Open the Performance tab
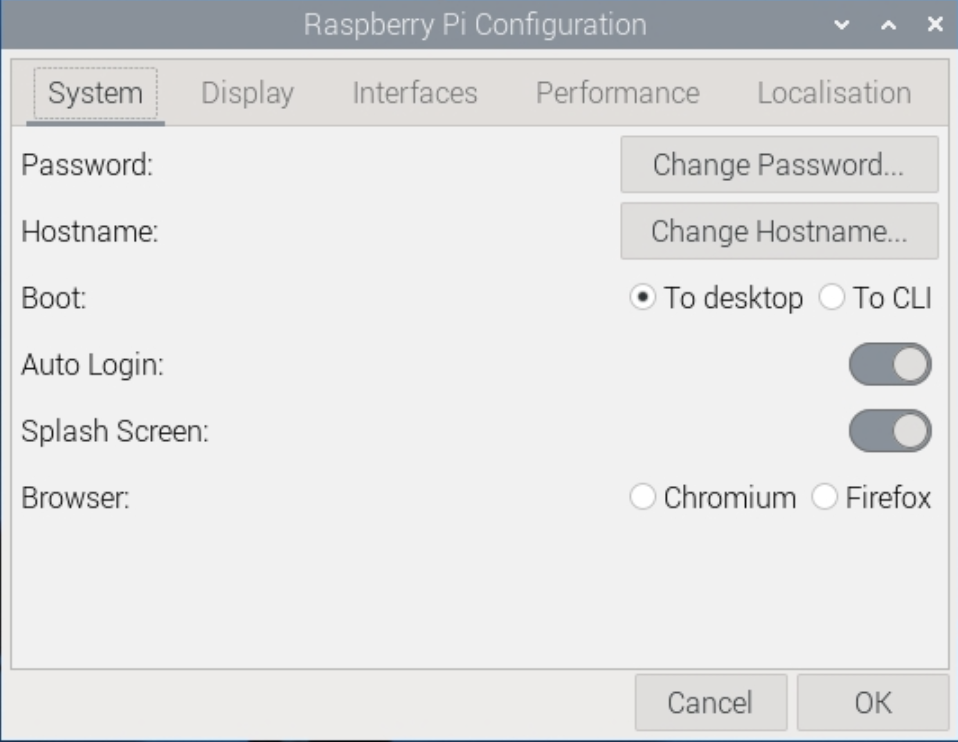 click(x=618, y=93)
